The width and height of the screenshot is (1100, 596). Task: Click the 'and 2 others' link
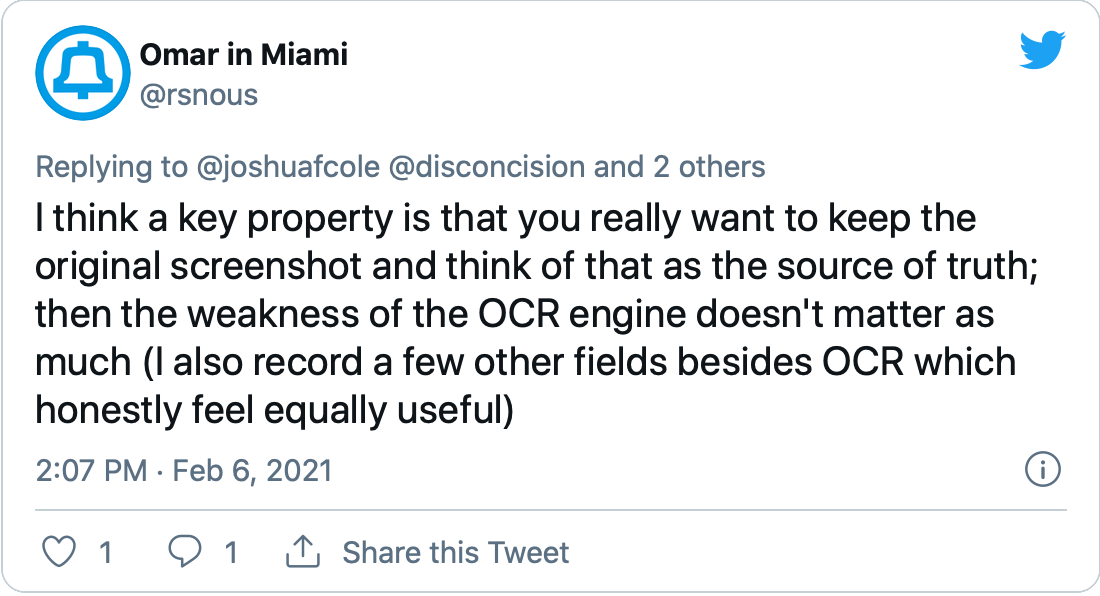tap(679, 167)
